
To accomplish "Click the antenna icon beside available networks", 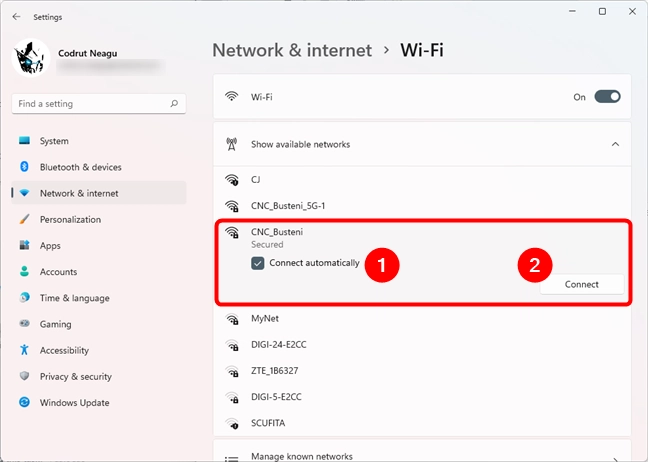I will tap(231, 144).
